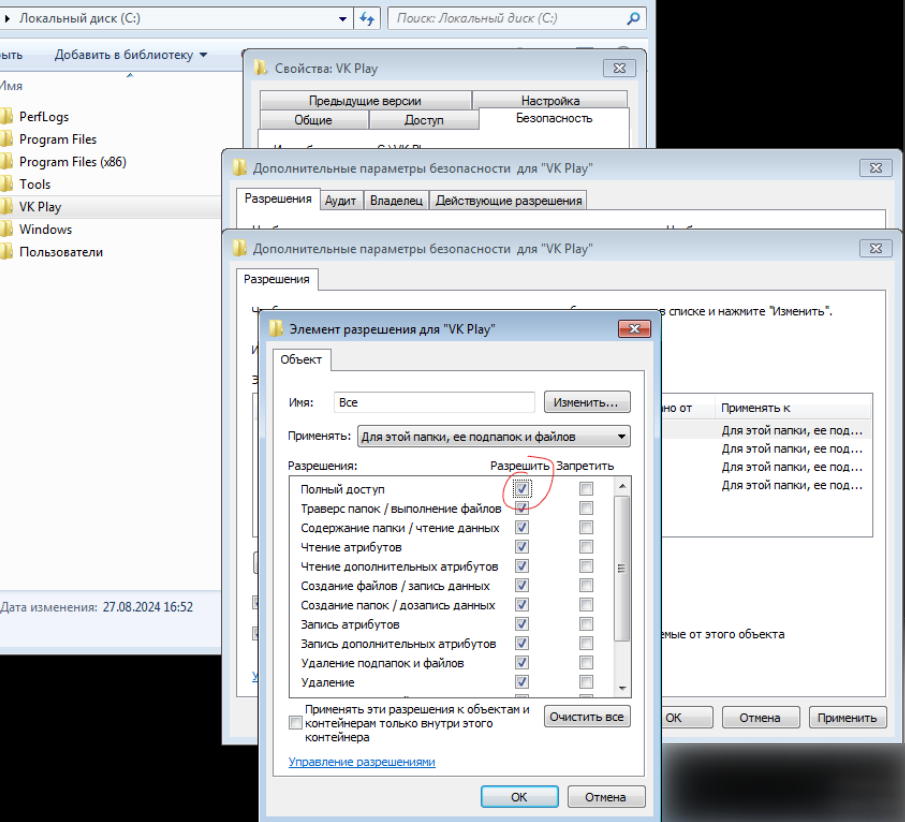Click 'Отмена' in the permission entry dialog
The width and height of the screenshot is (905, 822).
[606, 797]
